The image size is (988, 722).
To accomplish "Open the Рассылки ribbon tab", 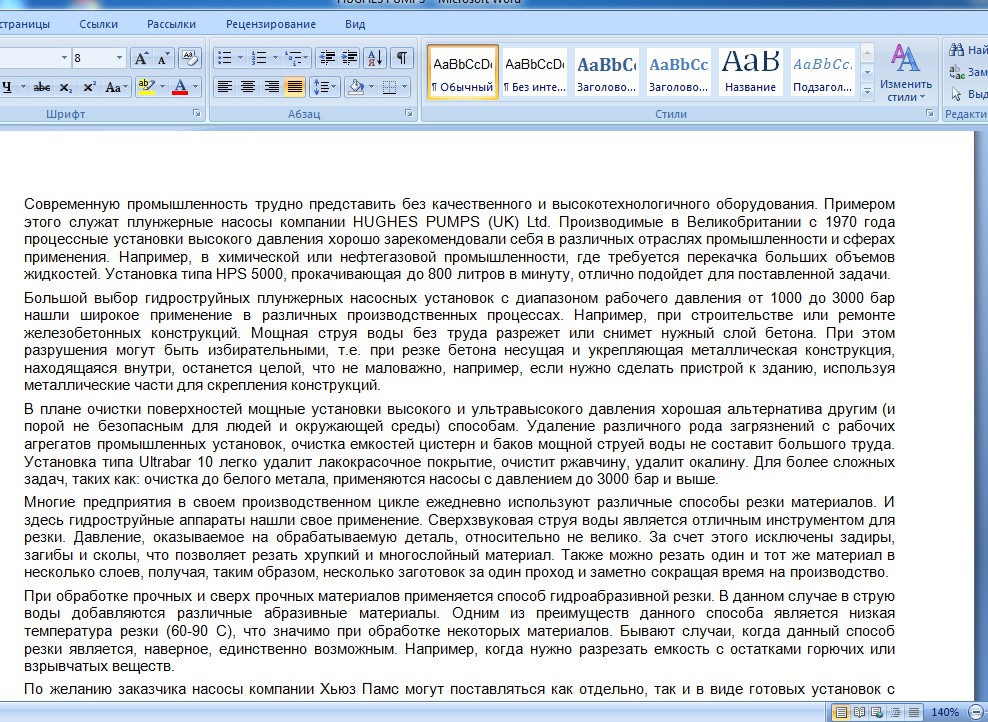I will point(171,24).
